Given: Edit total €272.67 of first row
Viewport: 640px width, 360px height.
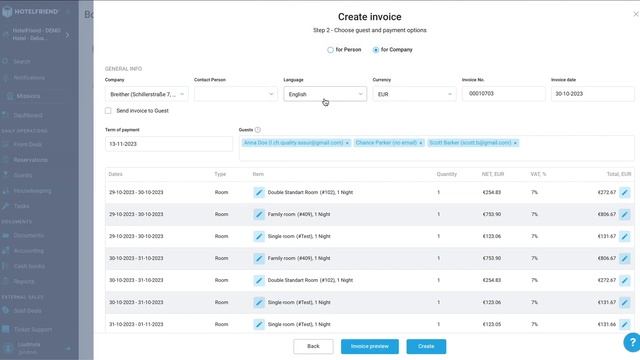Looking at the screenshot, I should 624,192.
